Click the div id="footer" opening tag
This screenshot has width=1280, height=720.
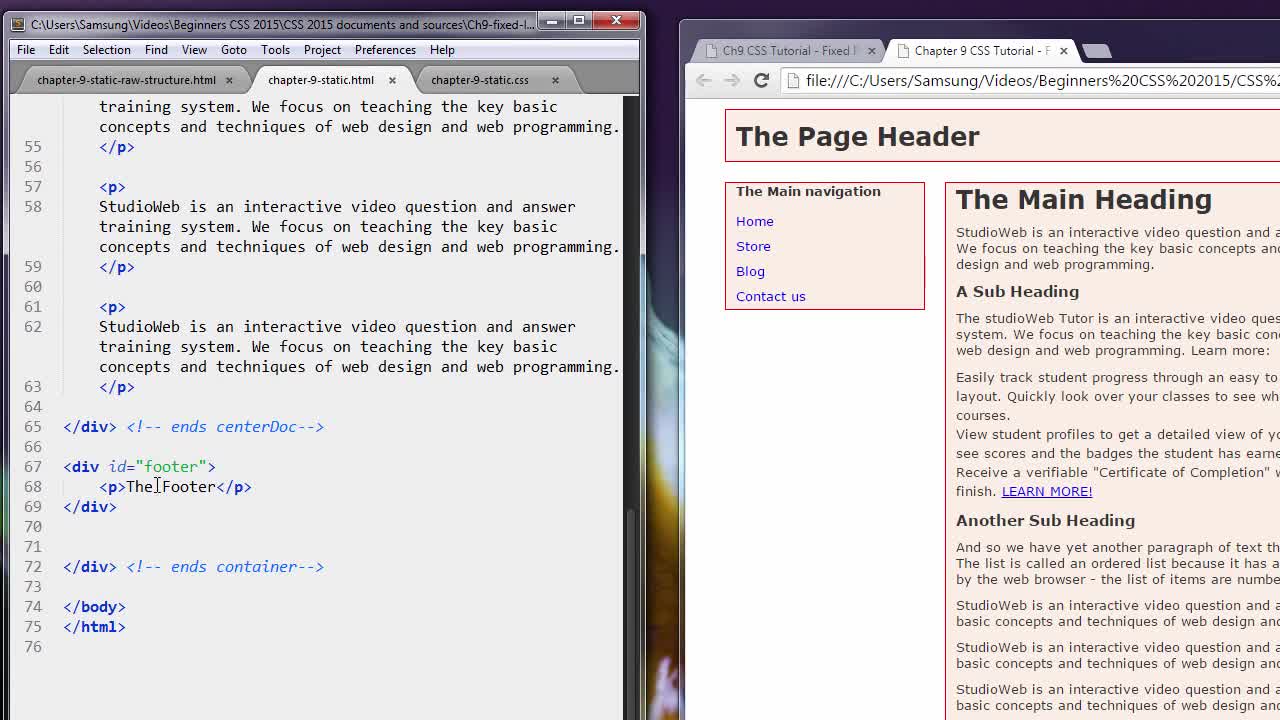tap(139, 466)
